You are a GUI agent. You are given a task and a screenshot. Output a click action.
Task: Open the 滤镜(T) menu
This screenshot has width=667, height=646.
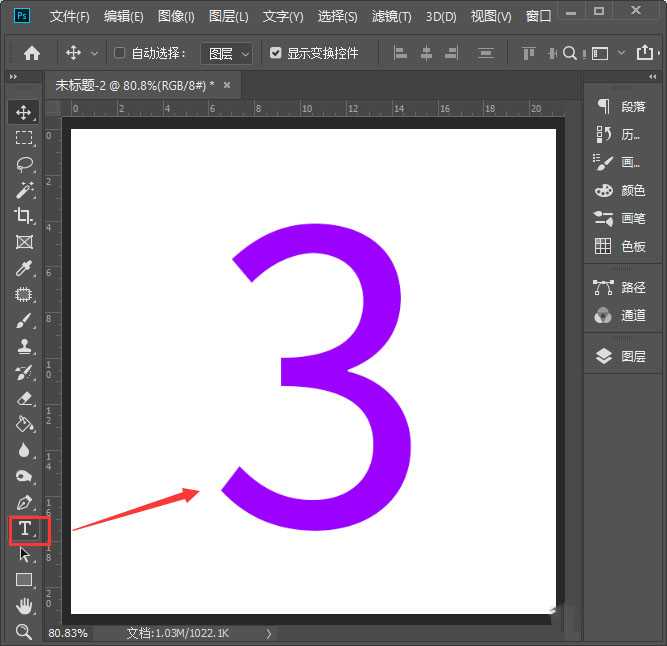[391, 17]
